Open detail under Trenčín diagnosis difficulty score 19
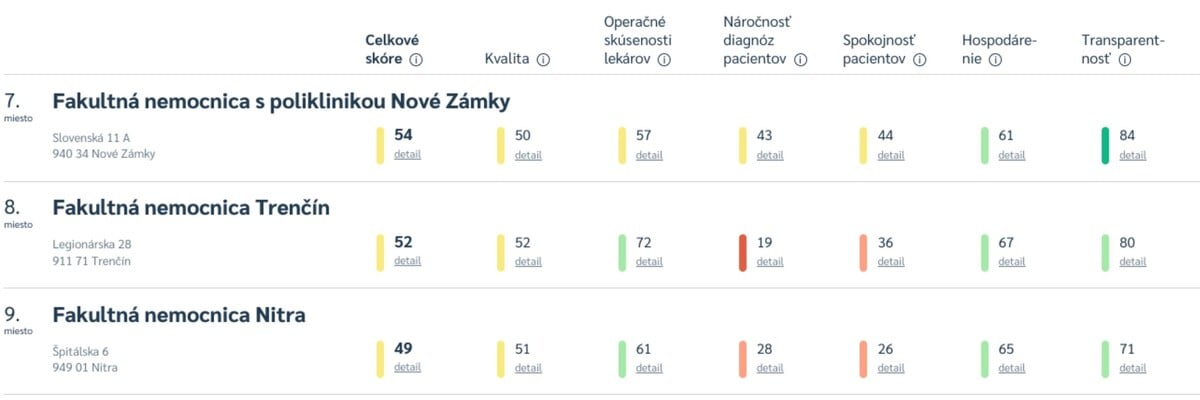 (770, 262)
